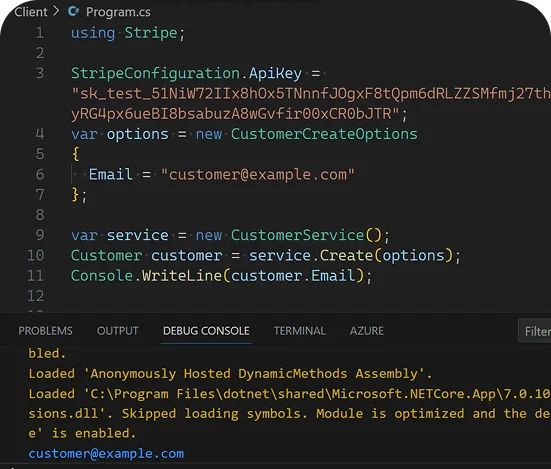The width and height of the screenshot is (551, 469).
Task: Click the Email property on line 6
Action: [110, 175]
